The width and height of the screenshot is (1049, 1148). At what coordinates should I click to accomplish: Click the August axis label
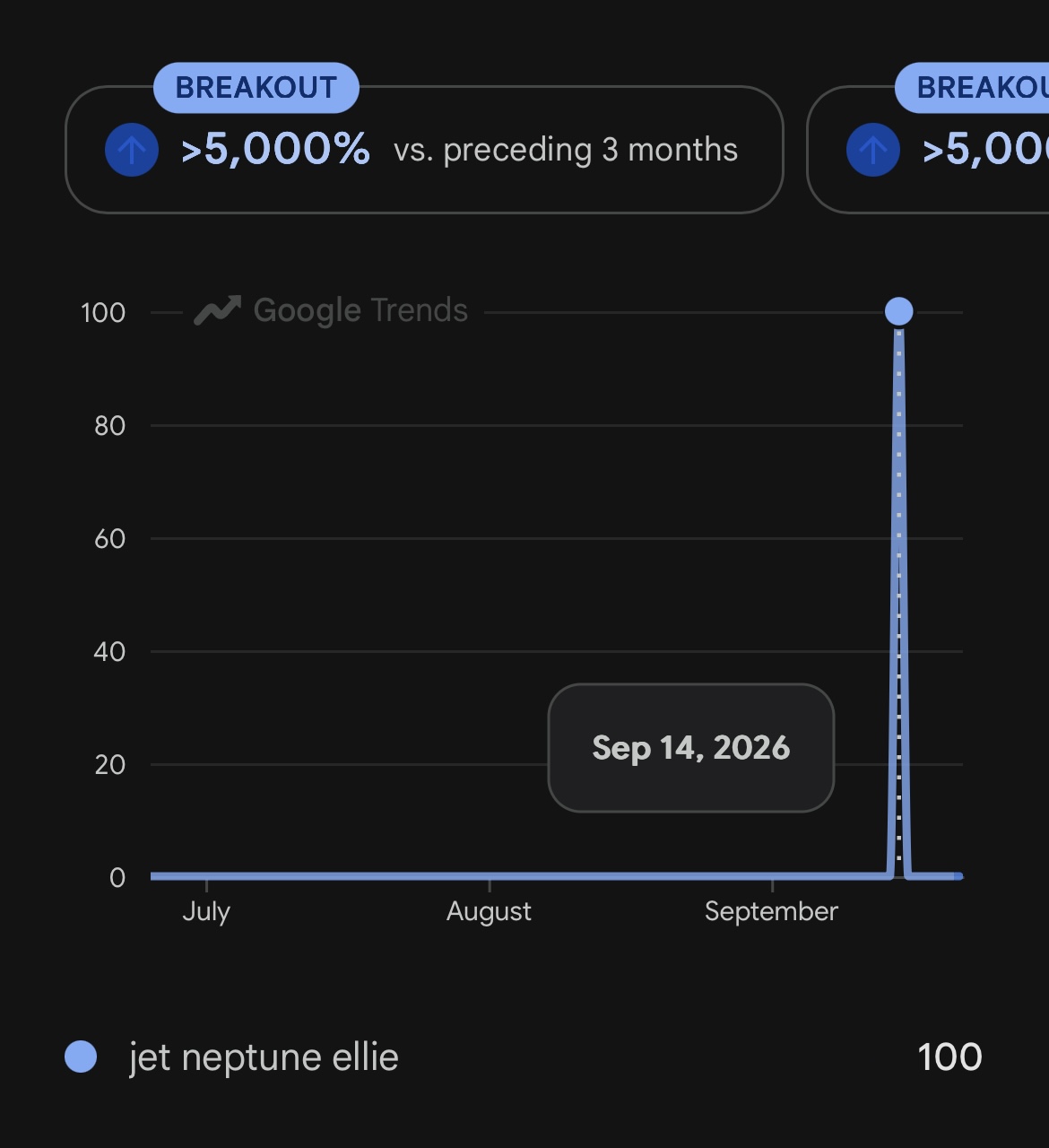pyautogui.click(x=489, y=912)
